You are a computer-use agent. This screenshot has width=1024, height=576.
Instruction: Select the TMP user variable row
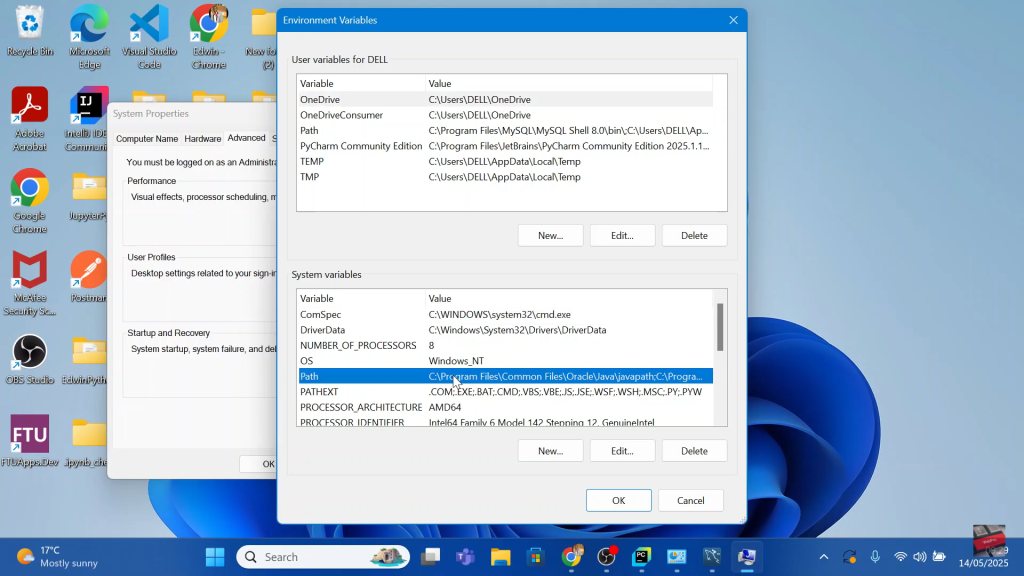pyautogui.click(x=505, y=177)
